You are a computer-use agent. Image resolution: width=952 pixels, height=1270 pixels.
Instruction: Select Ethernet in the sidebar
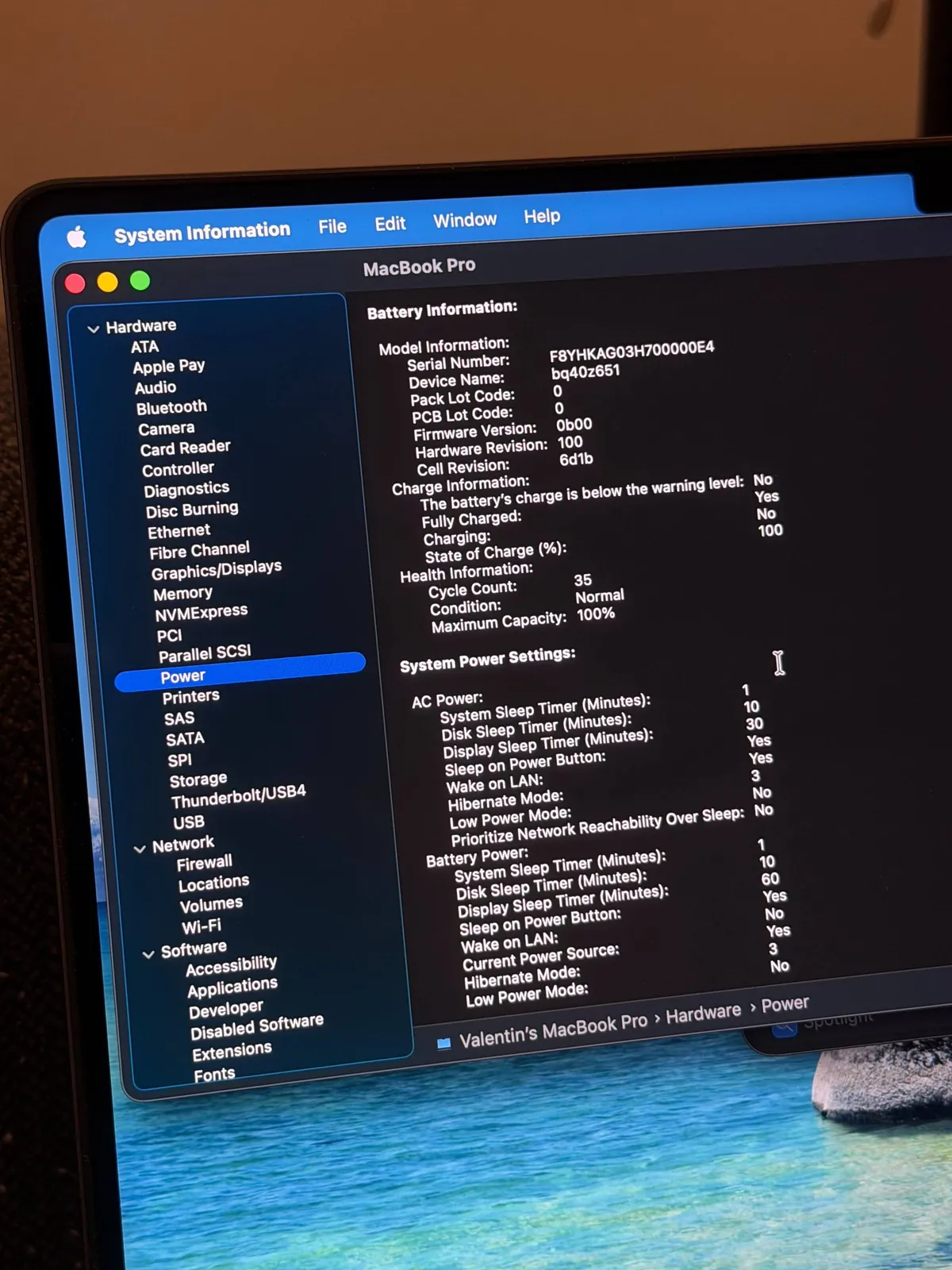tap(178, 531)
